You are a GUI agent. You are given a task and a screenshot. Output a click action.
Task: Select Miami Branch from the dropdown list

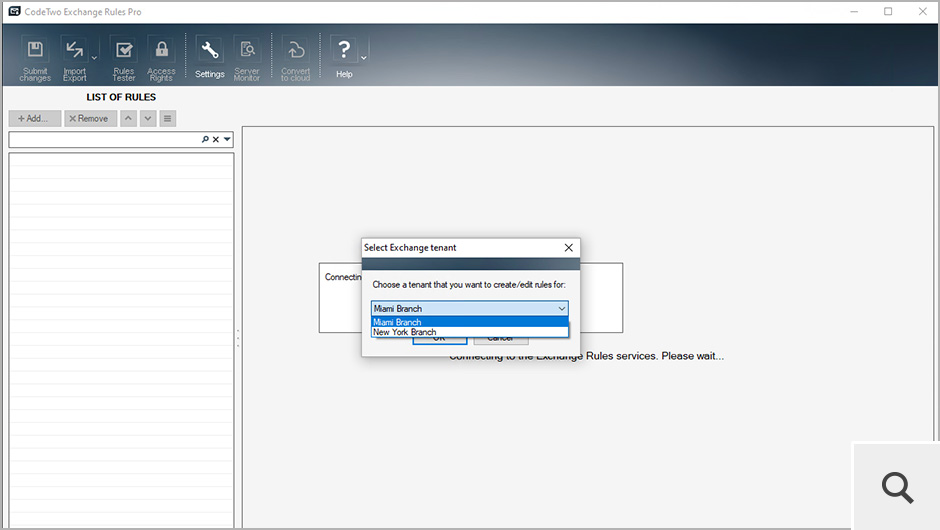(469, 322)
